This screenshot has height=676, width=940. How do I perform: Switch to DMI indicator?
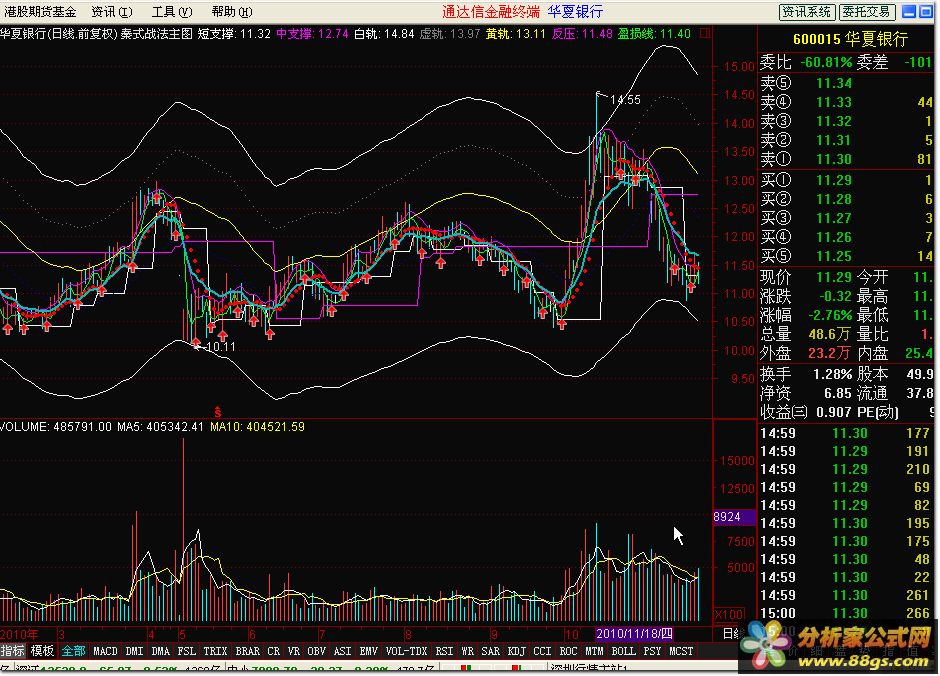coord(134,651)
